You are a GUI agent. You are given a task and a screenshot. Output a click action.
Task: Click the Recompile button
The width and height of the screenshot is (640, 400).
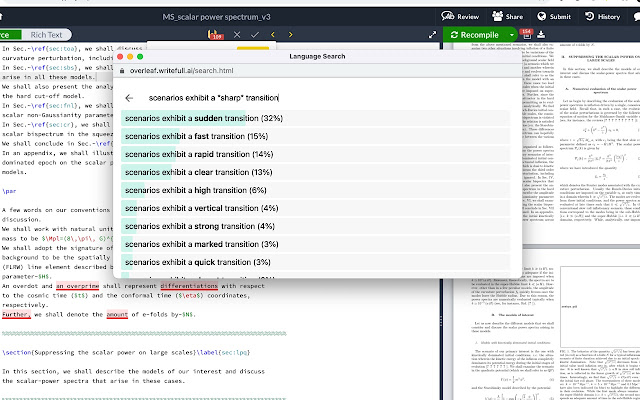pos(474,35)
